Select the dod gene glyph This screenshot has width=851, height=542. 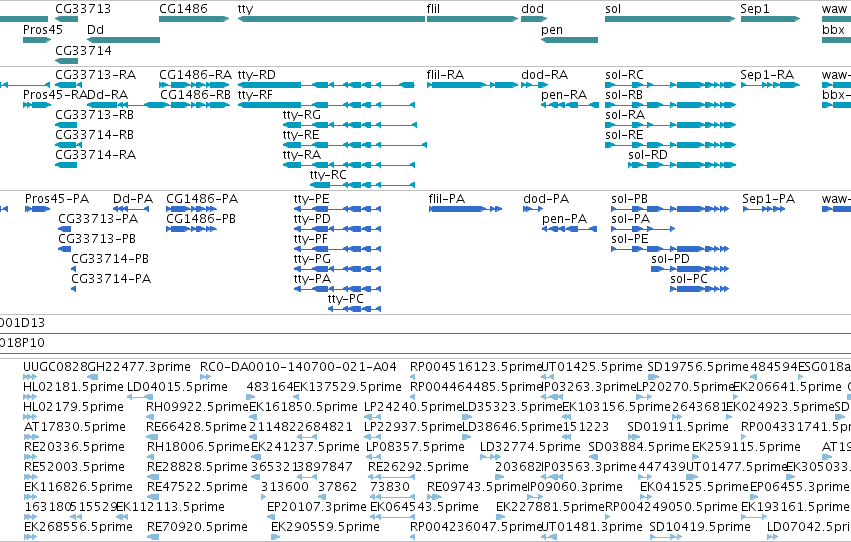534,19
